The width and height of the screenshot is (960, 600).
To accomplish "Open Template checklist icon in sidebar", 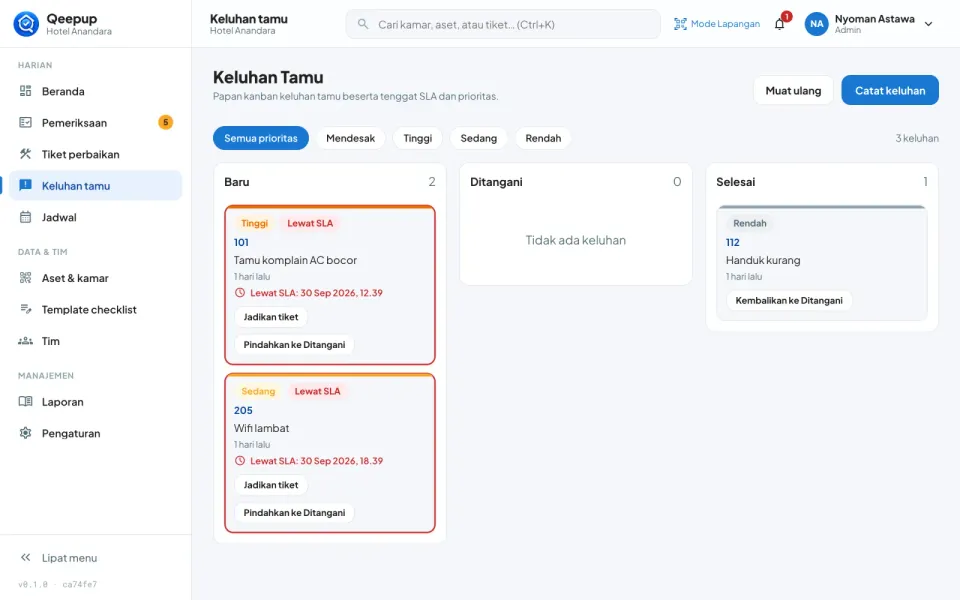I will (x=25, y=309).
